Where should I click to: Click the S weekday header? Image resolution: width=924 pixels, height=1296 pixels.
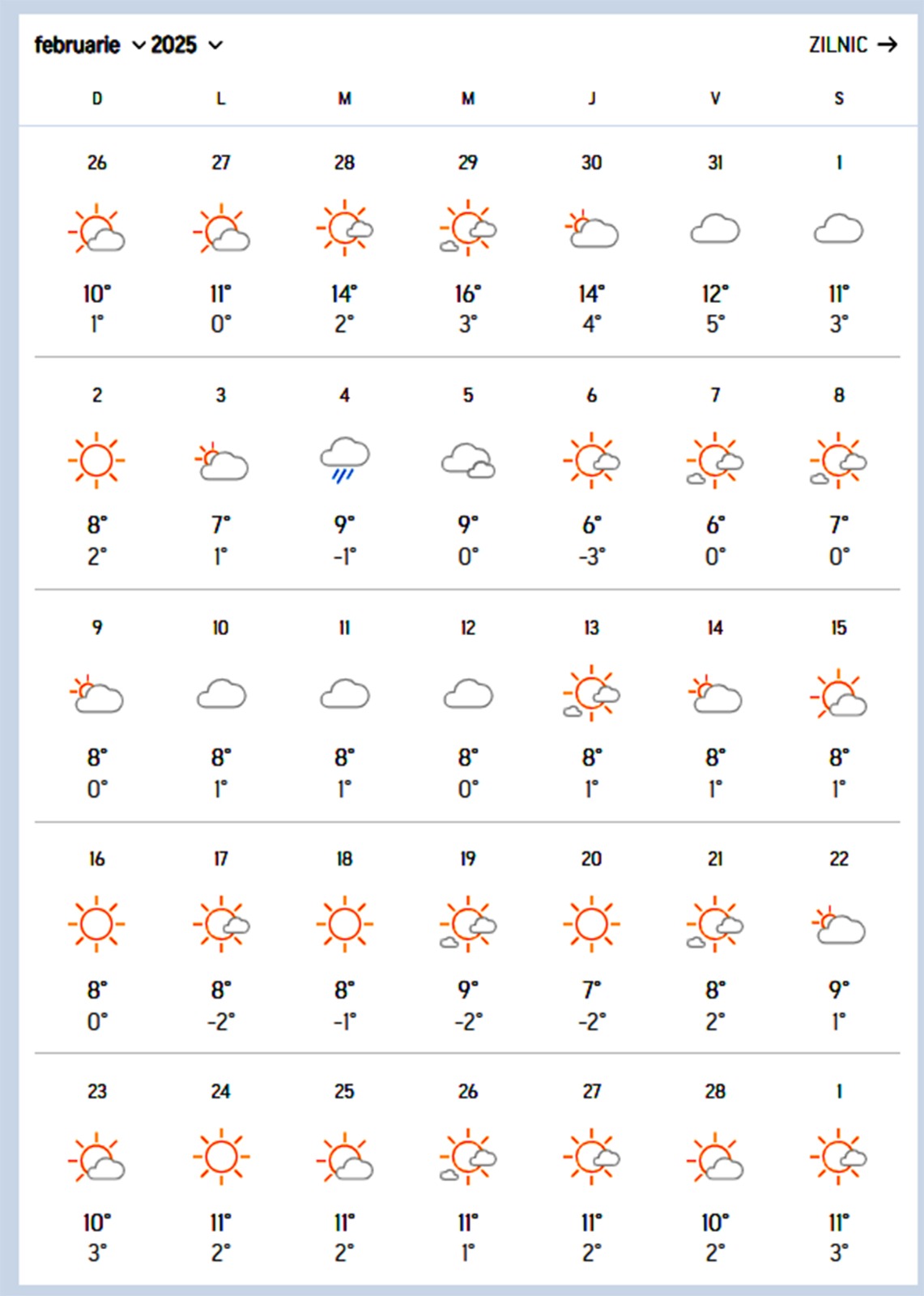837,97
